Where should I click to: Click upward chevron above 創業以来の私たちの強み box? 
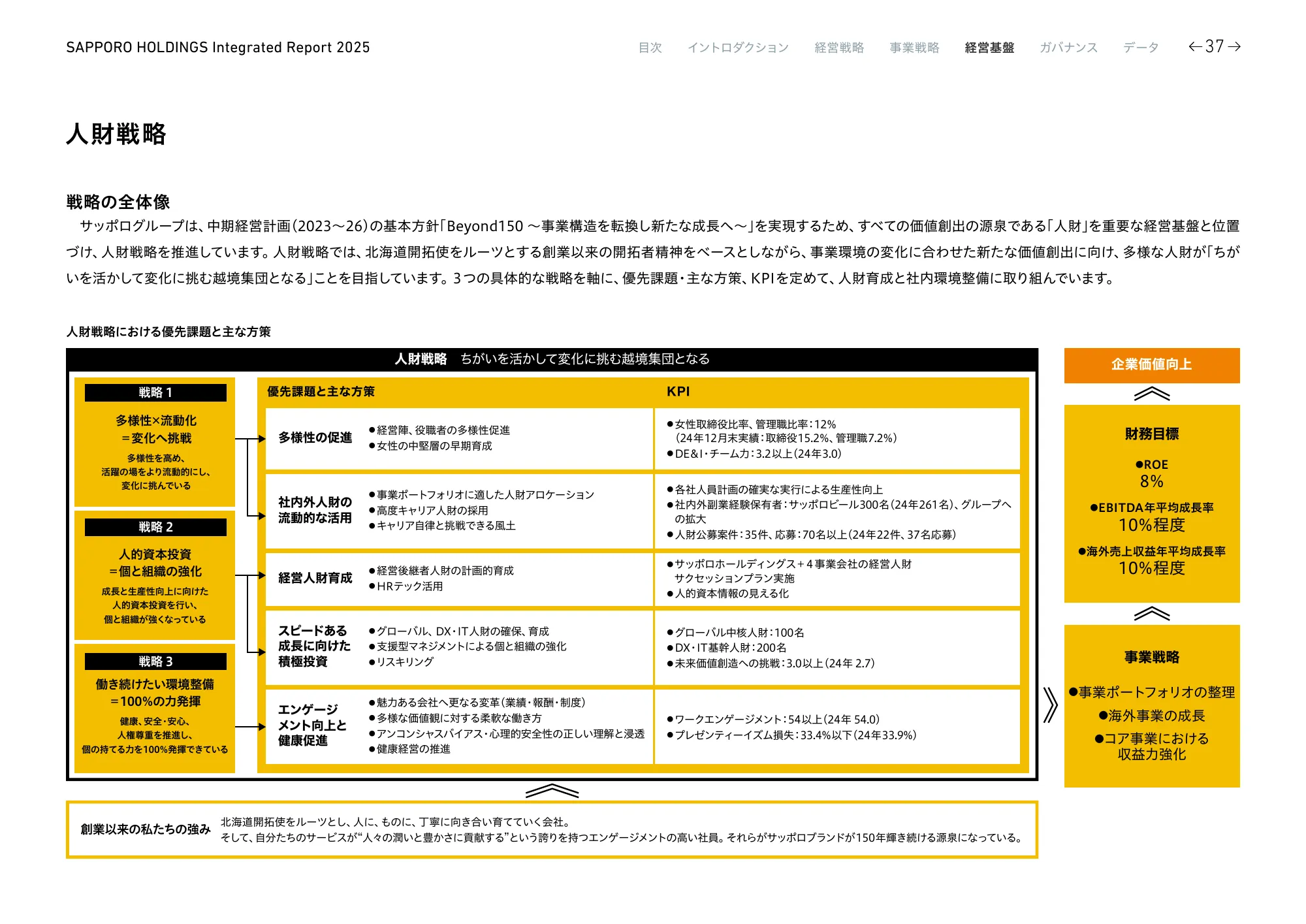[552, 791]
